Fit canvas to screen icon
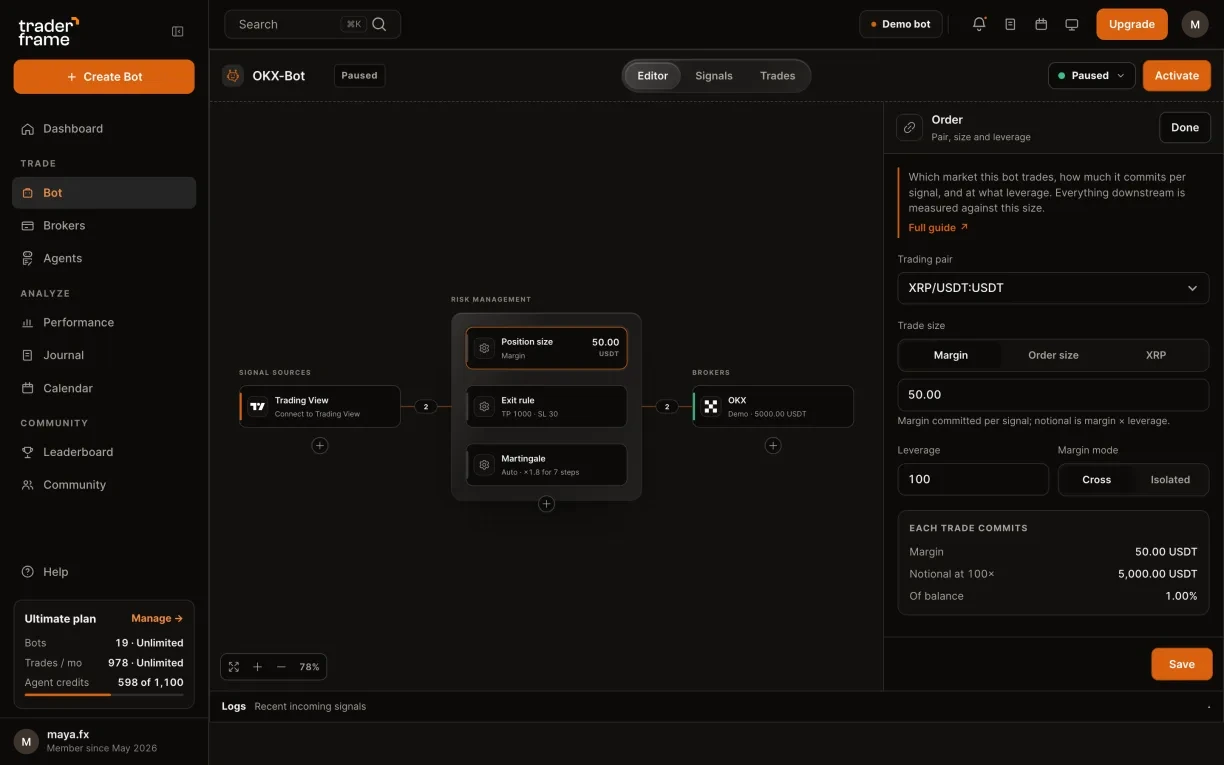The image size is (1224, 765). [234, 667]
